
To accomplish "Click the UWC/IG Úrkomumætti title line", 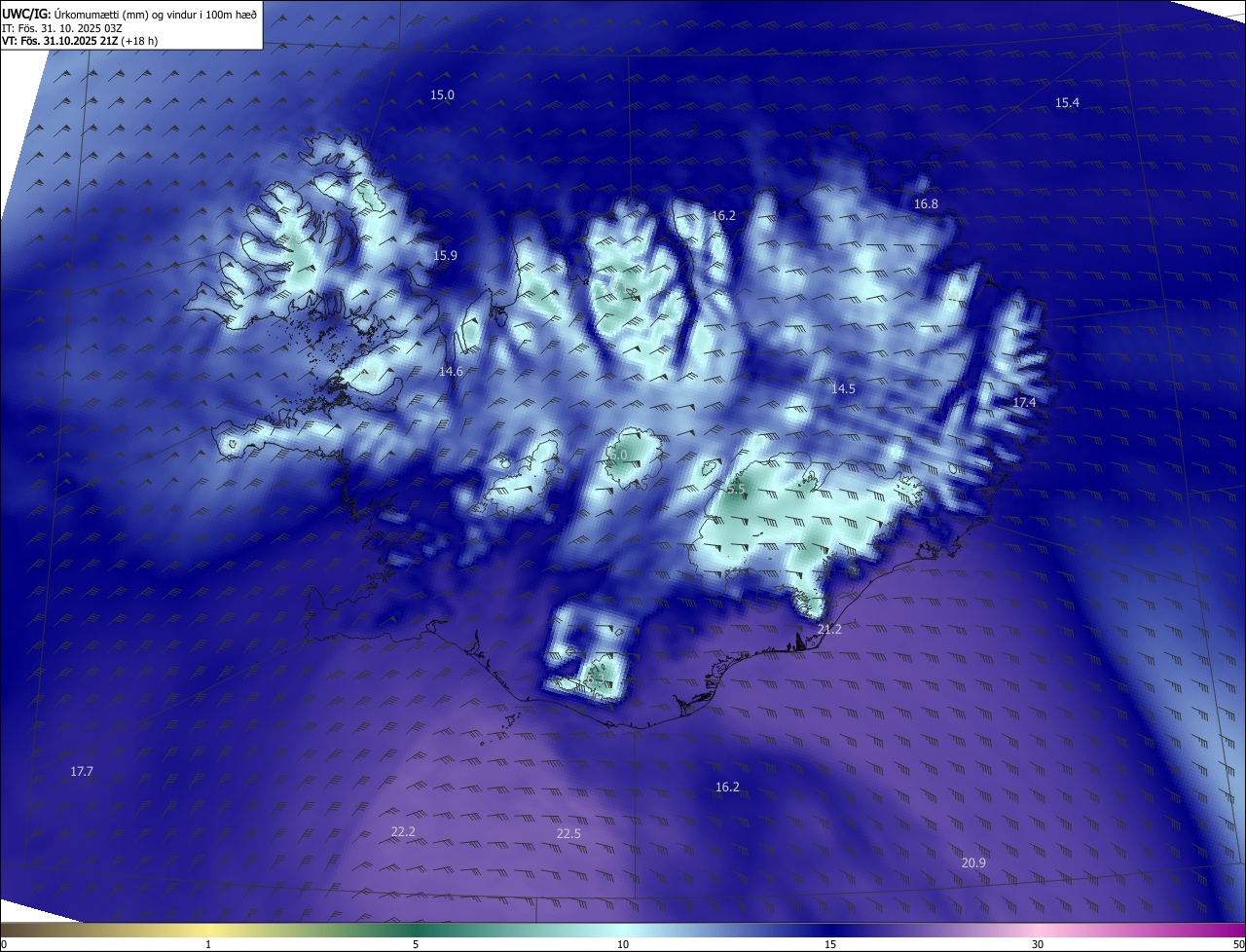I will [x=129, y=13].
